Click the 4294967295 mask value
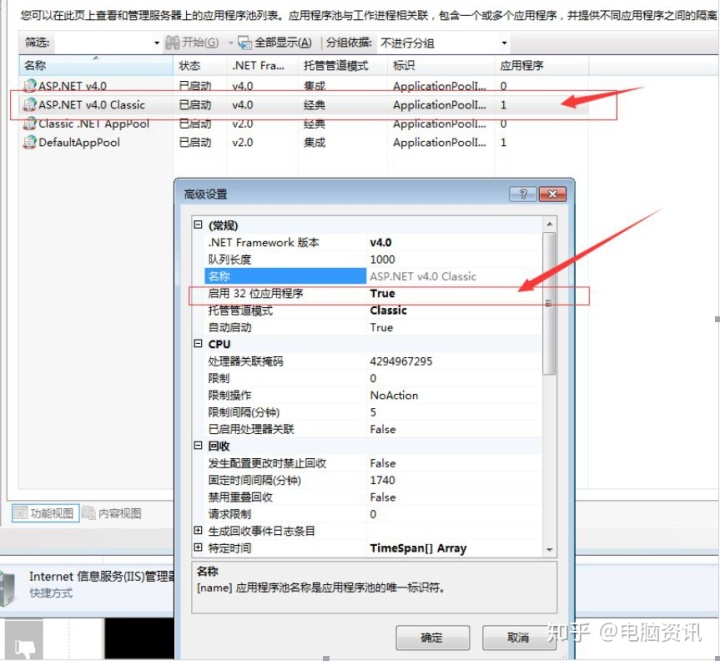The width and height of the screenshot is (720, 661). 401,361
